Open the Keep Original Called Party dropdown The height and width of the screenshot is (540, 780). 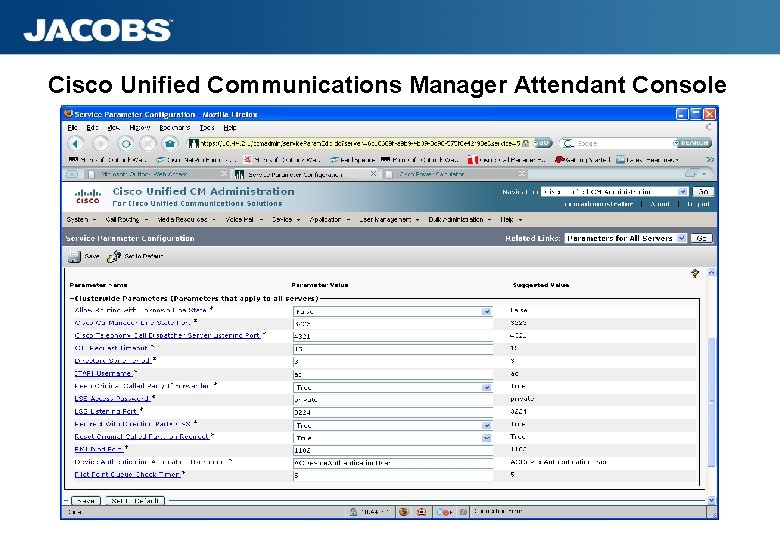click(393, 387)
